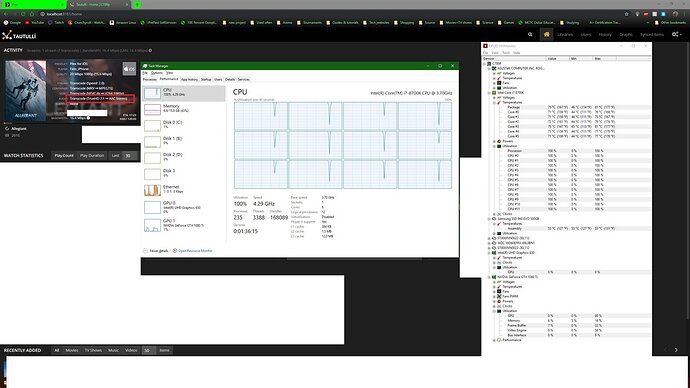
Task: Open HWMonitor File menu
Action: point(485,53)
